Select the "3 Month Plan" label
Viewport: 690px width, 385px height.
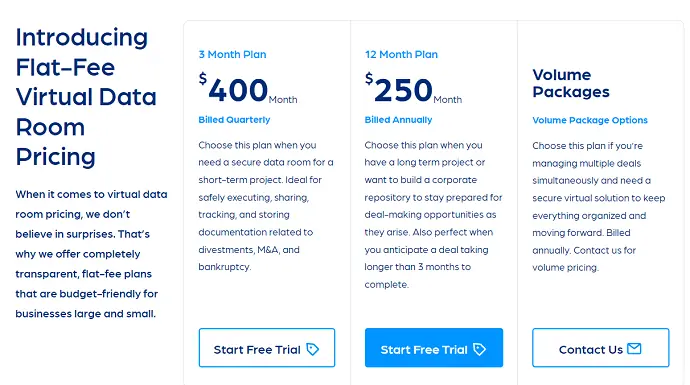(x=232, y=55)
